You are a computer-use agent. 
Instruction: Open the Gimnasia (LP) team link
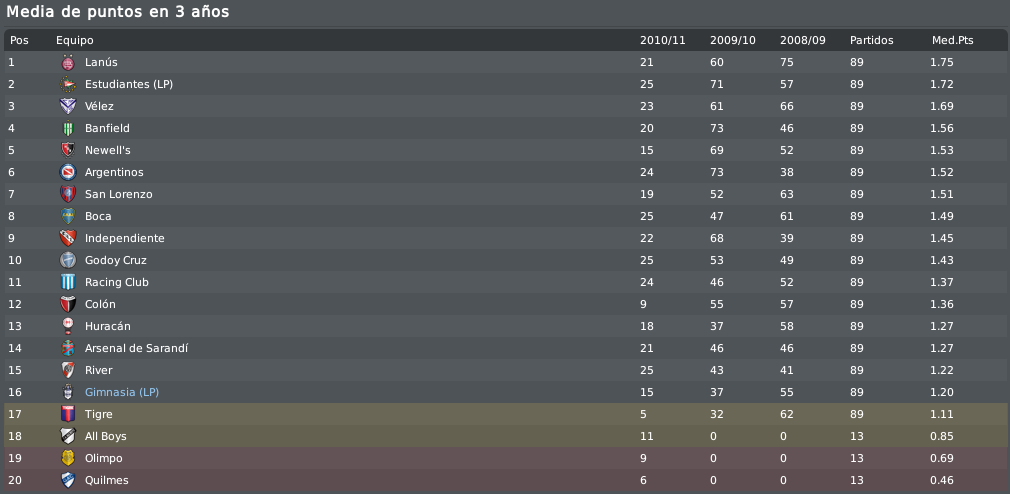click(x=122, y=392)
